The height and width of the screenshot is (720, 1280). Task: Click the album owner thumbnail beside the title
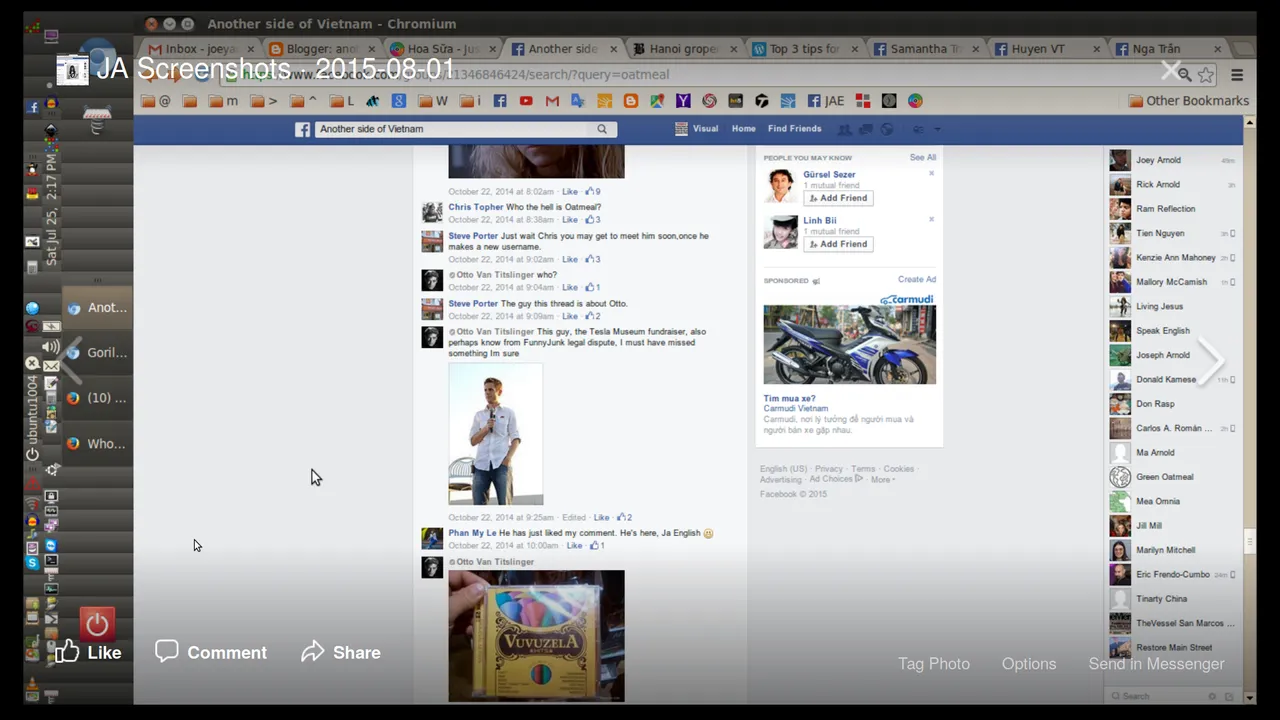(x=72, y=69)
